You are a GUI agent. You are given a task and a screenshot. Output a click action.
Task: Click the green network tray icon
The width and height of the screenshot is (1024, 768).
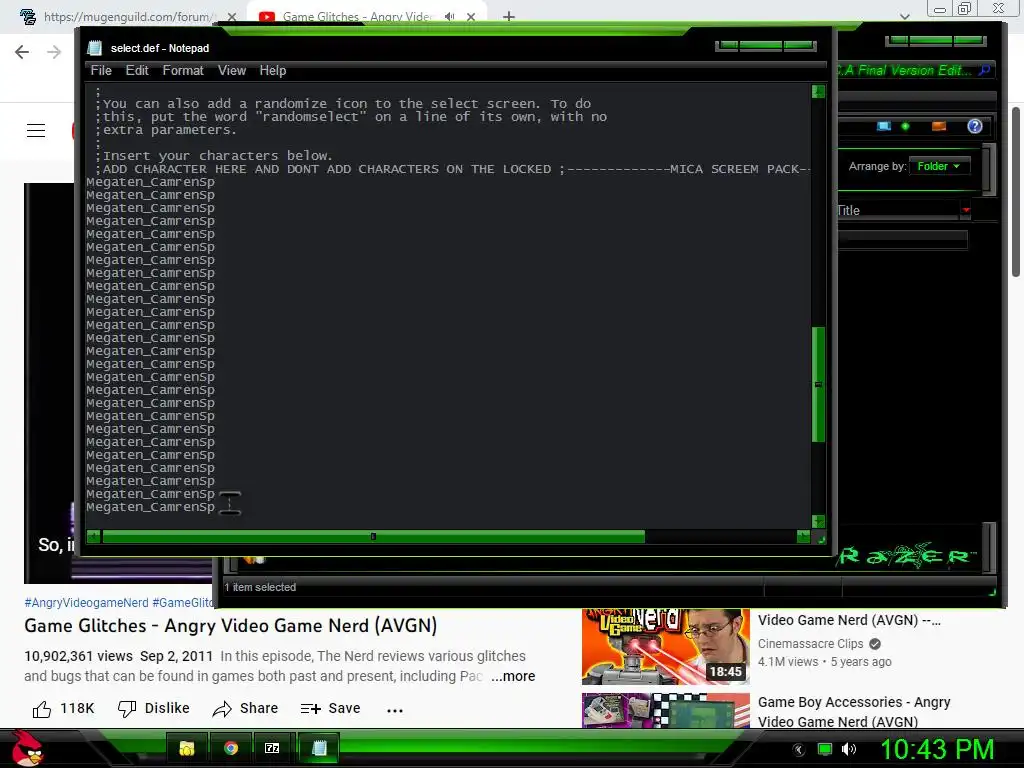coord(825,750)
